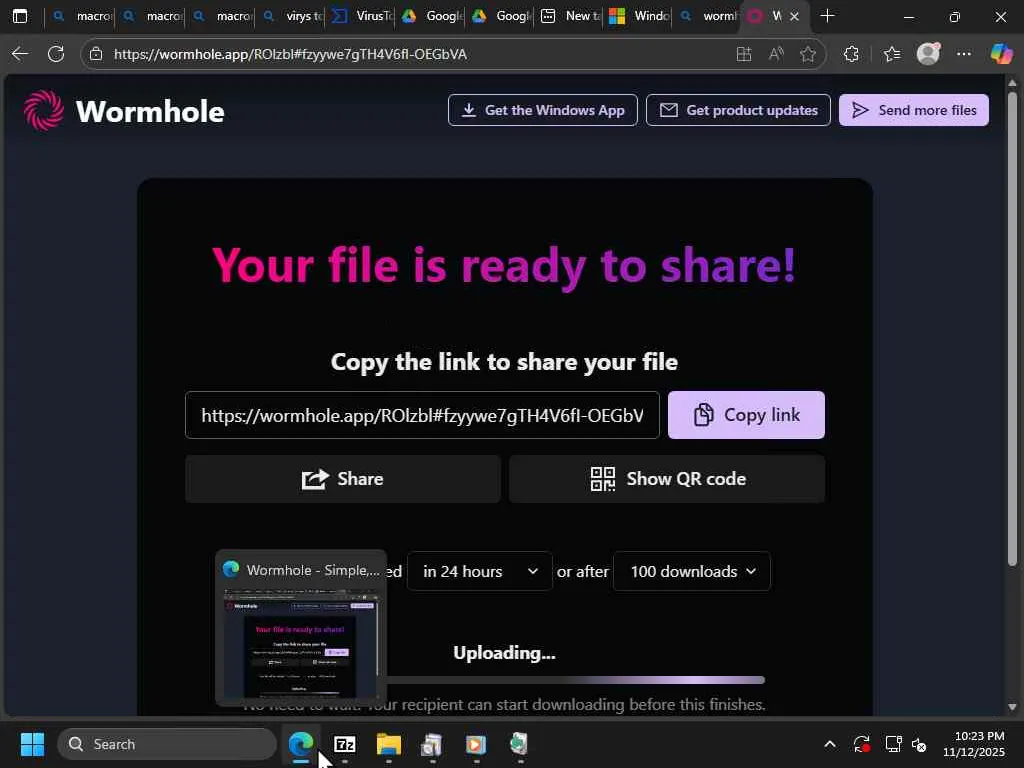This screenshot has width=1024, height=768.
Task: Open the browser profile avatar
Action: click(x=928, y=54)
